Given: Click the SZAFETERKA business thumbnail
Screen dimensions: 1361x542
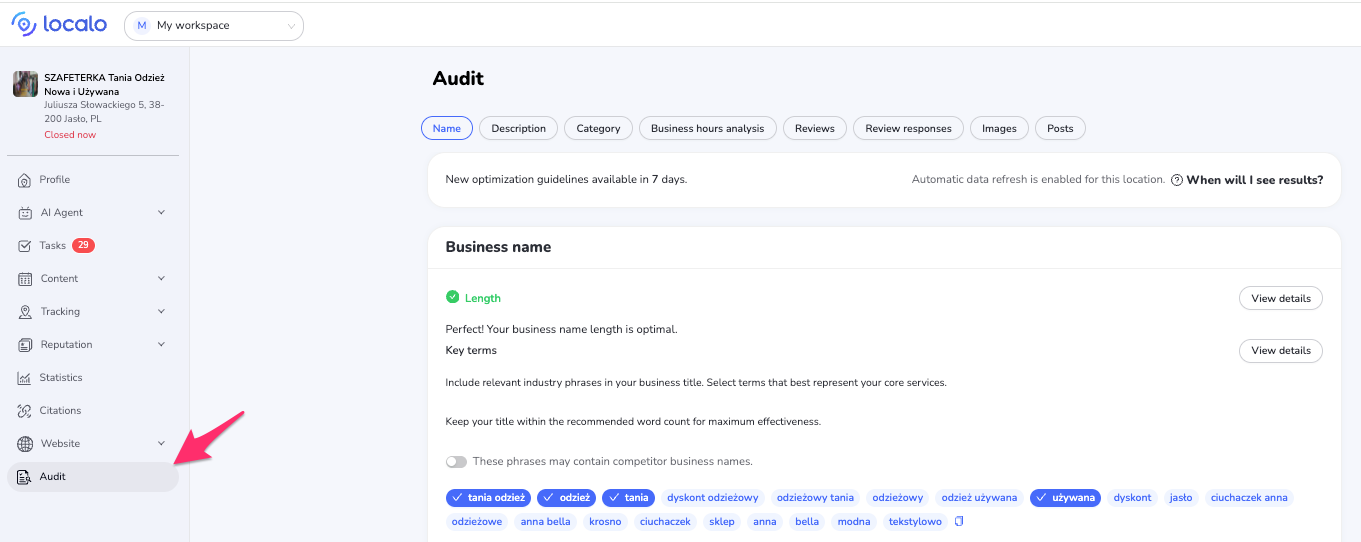Looking at the screenshot, I should pyautogui.click(x=25, y=84).
